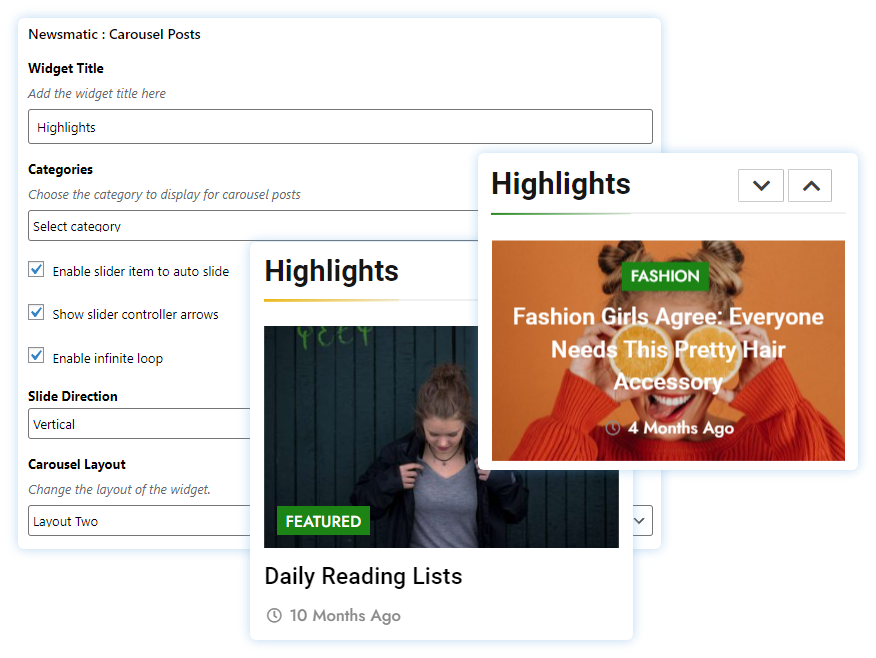Image resolution: width=876 pixels, height=658 pixels.
Task: Click the 10 Months Ago post date
Action: click(345, 615)
